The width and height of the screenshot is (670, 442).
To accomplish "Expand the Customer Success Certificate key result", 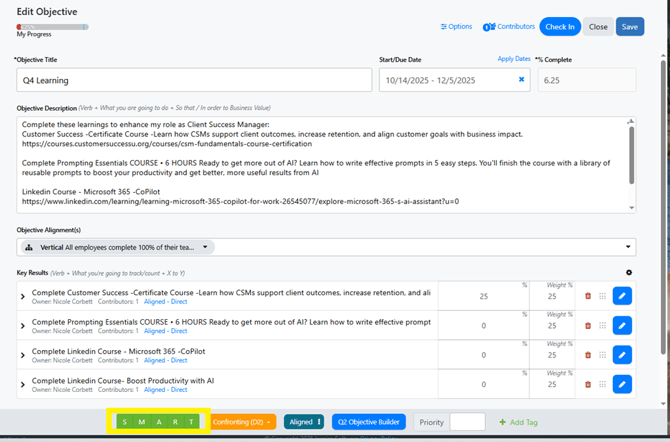I will tap(23, 296).
